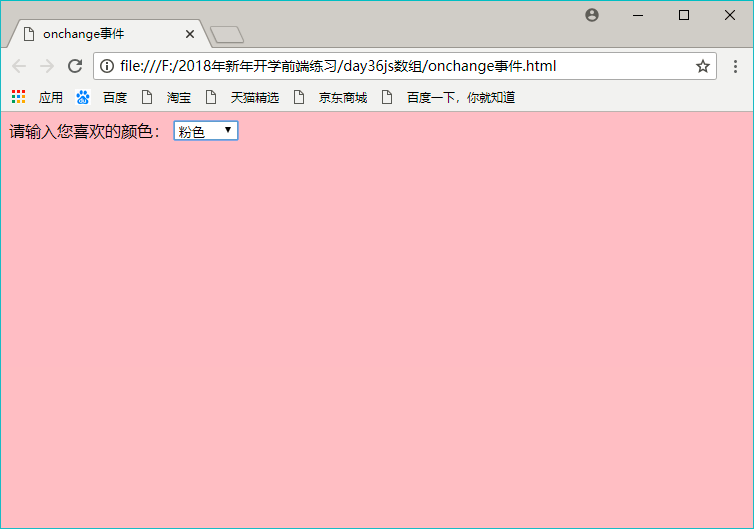Close the onchange事件 tab

(190, 34)
